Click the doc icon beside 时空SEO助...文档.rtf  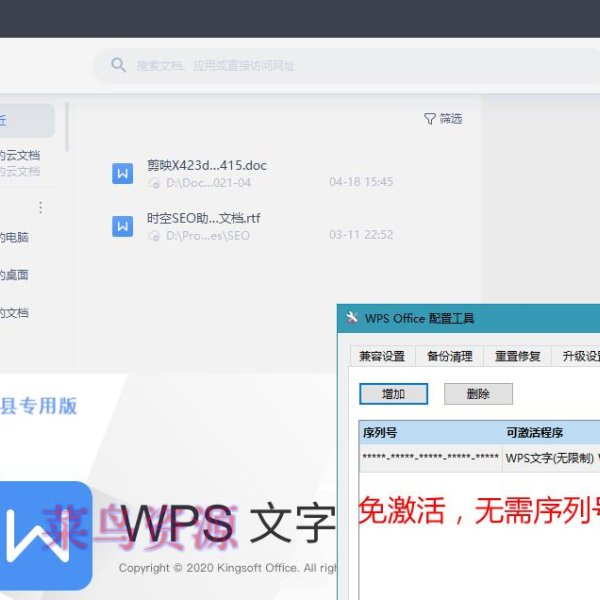pyautogui.click(x=122, y=226)
